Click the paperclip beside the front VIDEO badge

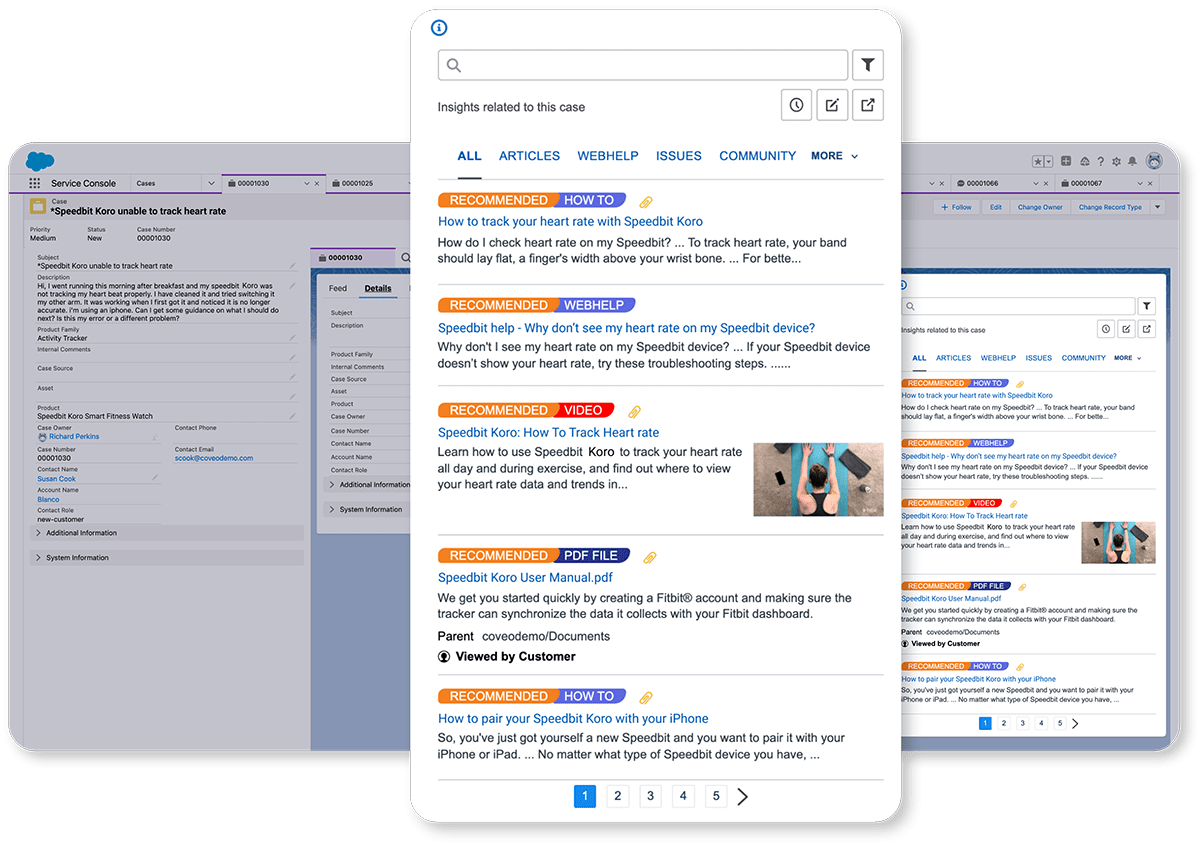633,411
